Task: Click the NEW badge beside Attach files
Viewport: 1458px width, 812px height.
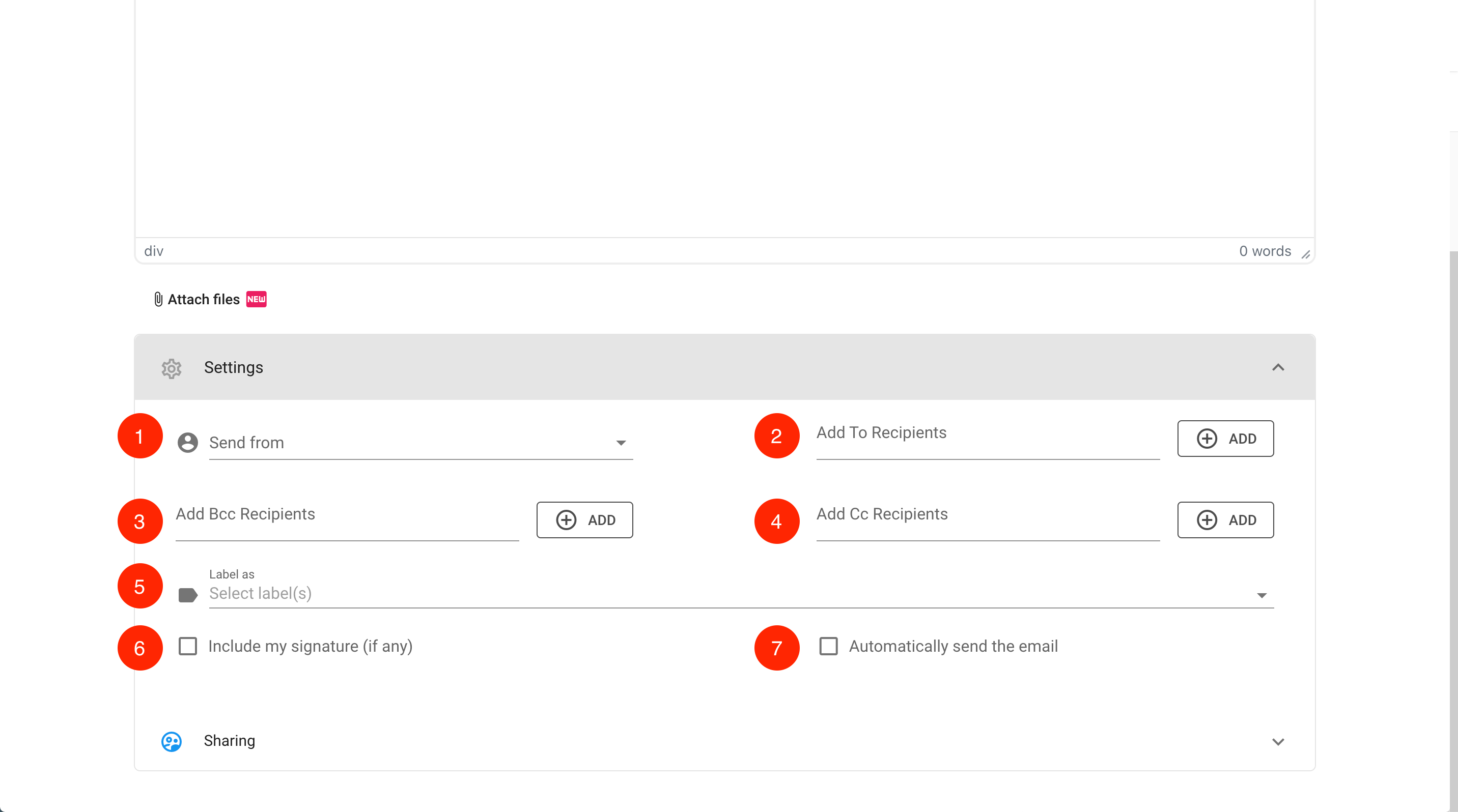Action: (x=257, y=299)
